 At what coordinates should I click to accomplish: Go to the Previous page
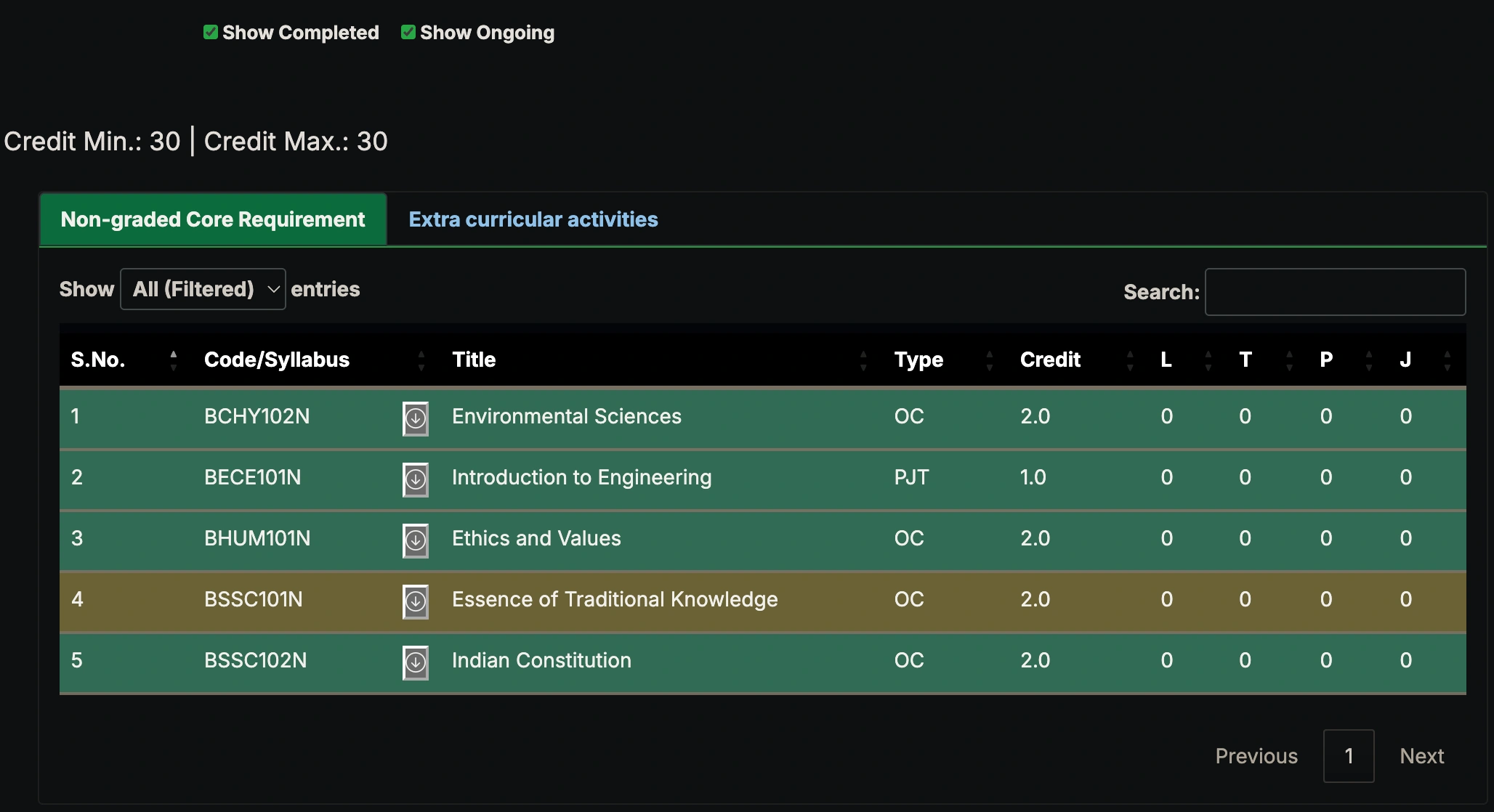click(x=1256, y=756)
